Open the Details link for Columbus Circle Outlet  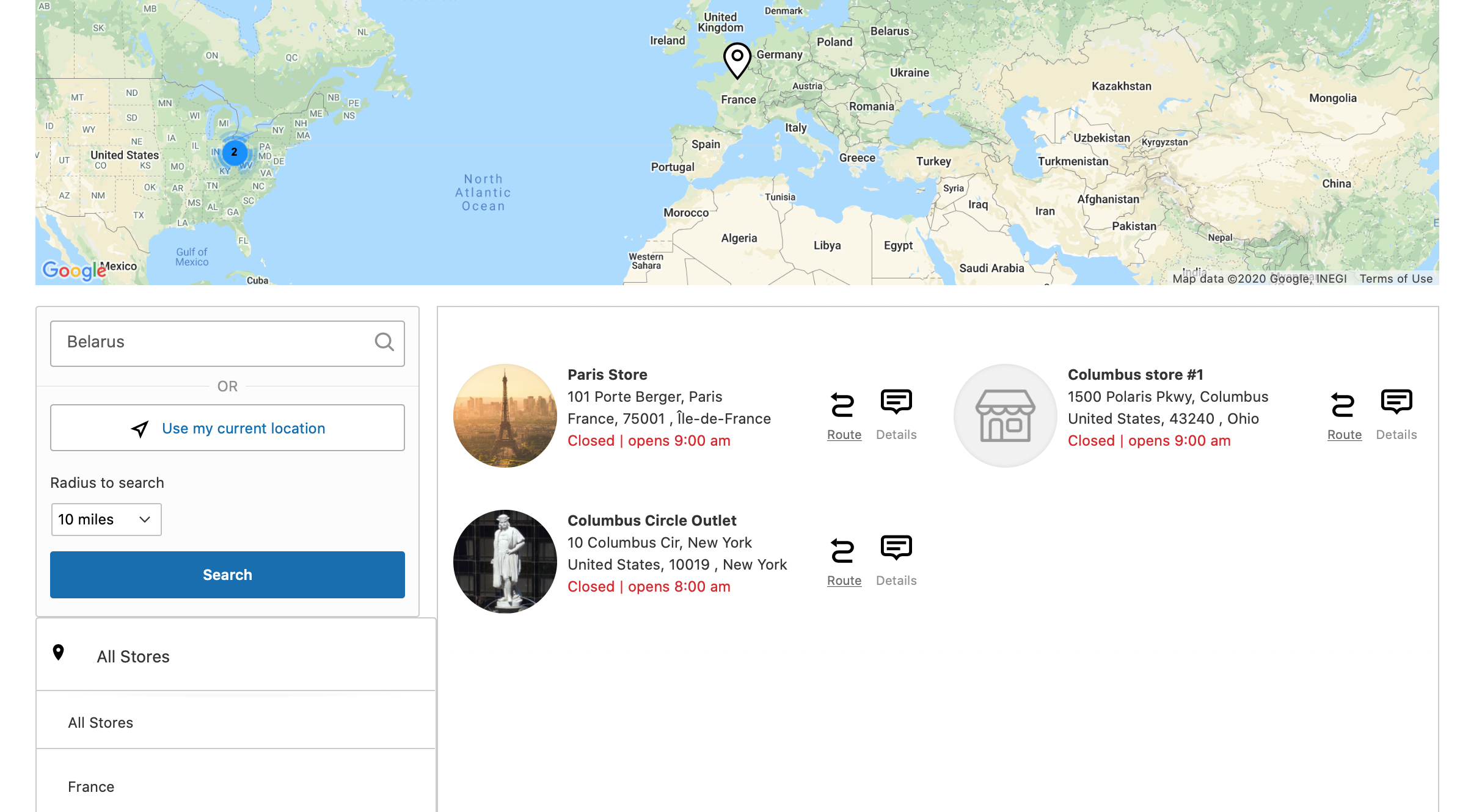click(x=896, y=581)
